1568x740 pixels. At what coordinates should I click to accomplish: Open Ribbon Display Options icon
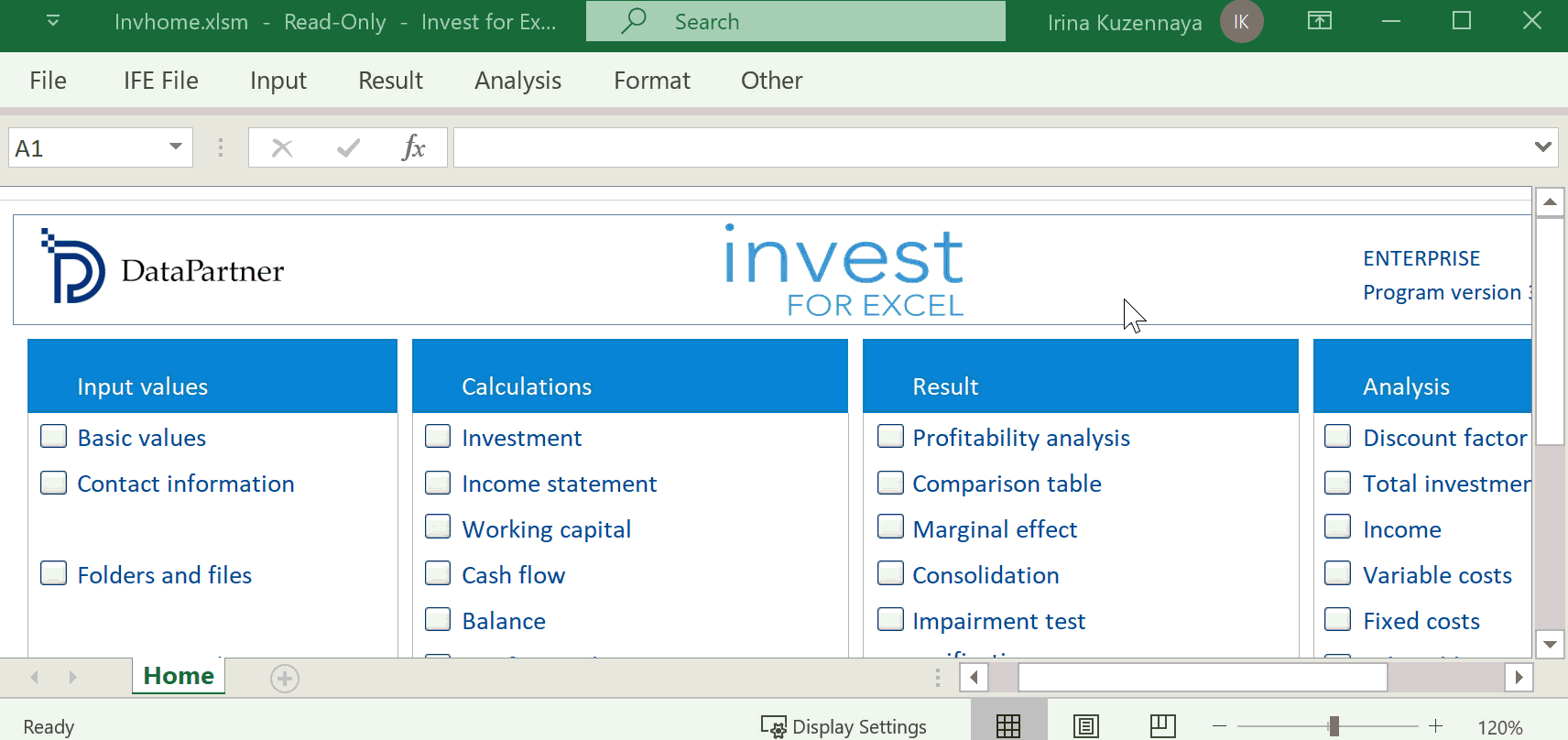pyautogui.click(x=1320, y=20)
